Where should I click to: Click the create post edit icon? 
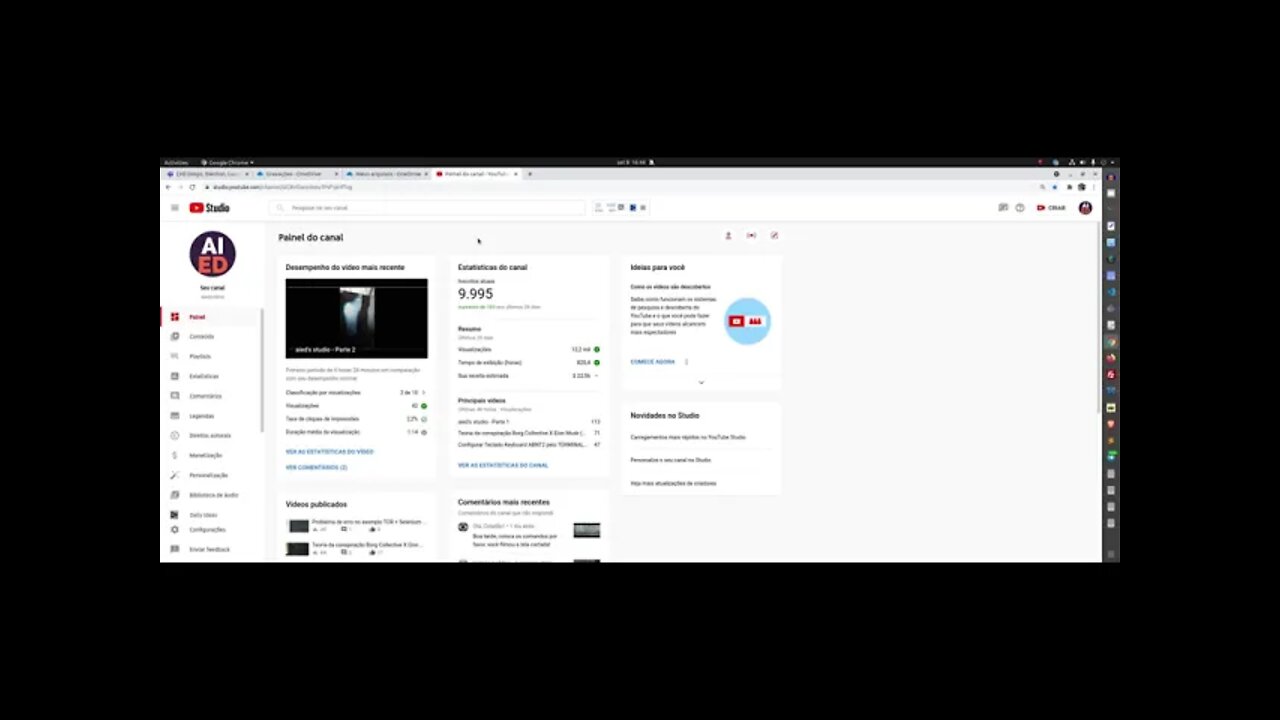(774, 236)
